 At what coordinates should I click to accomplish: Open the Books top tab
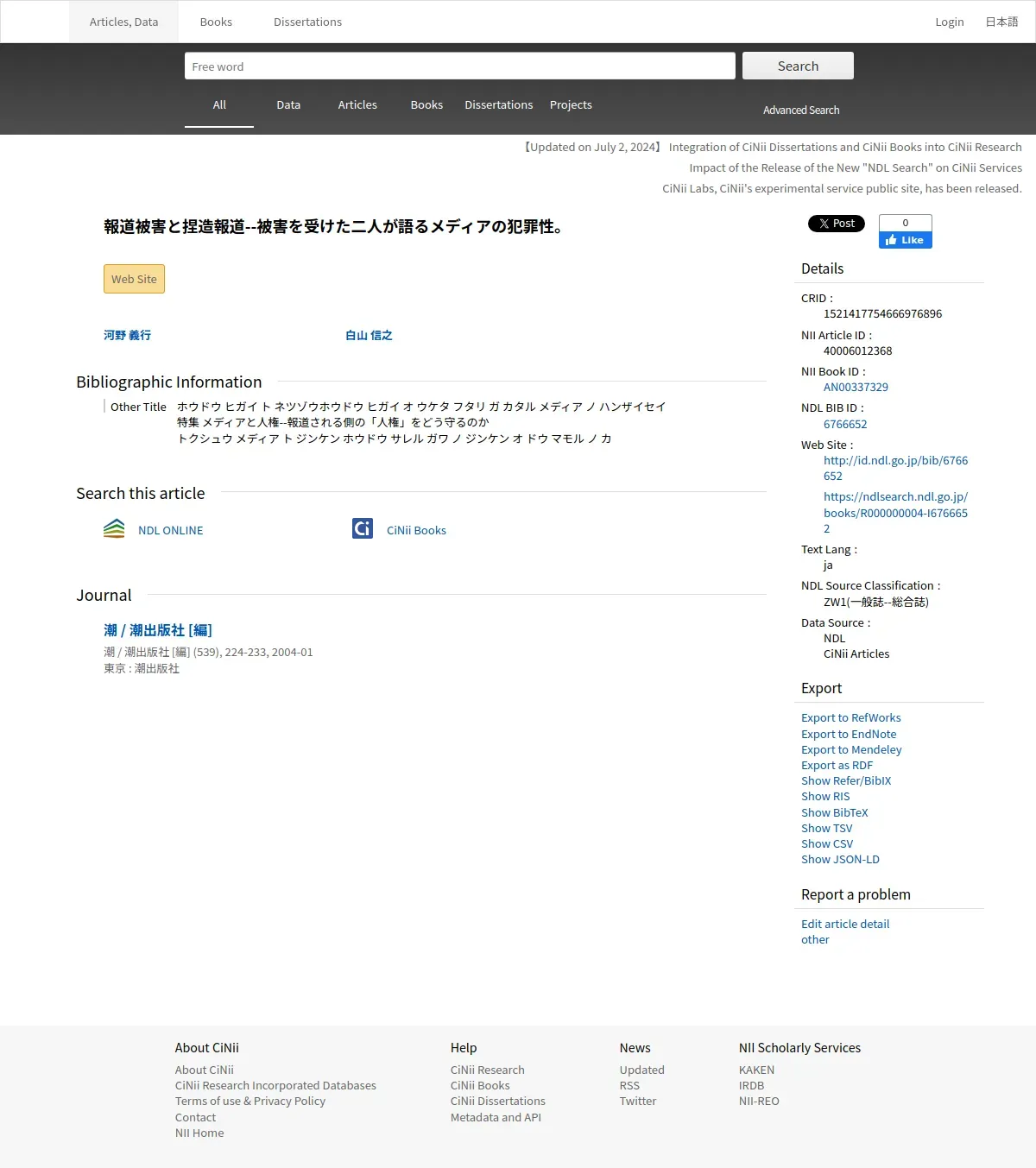point(216,22)
